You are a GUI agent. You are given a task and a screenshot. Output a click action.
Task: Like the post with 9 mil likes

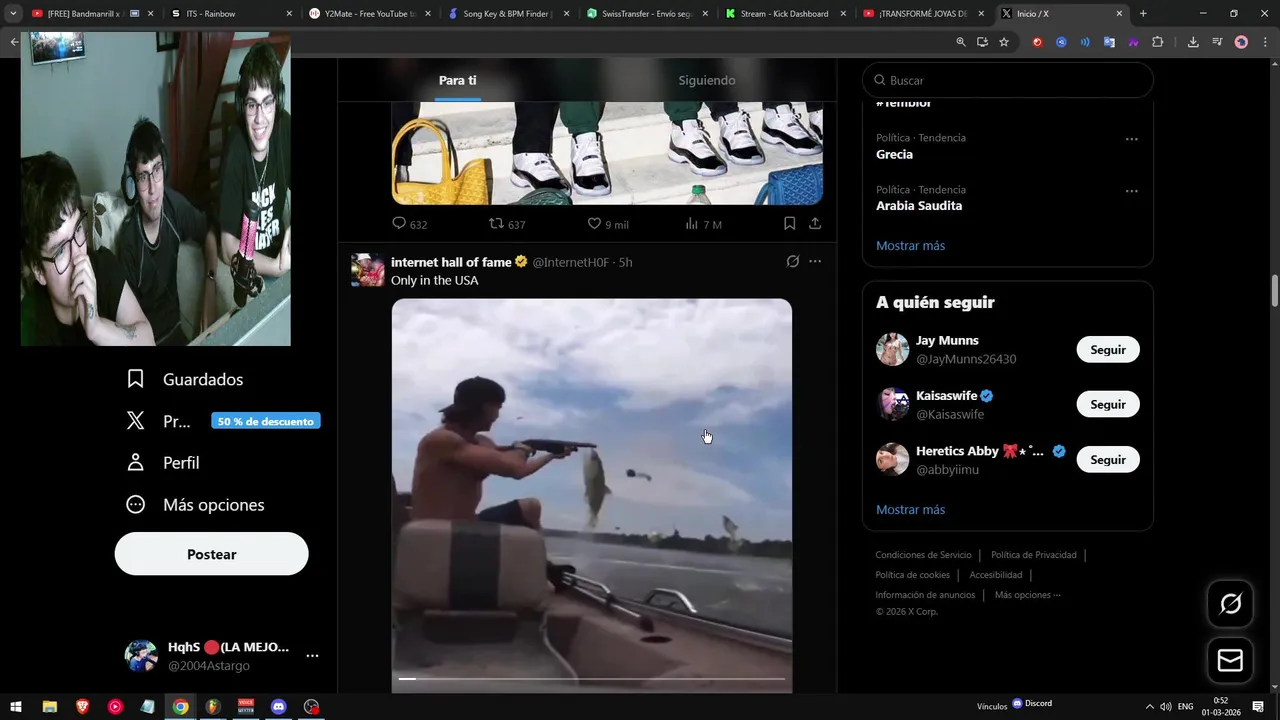pos(607,224)
